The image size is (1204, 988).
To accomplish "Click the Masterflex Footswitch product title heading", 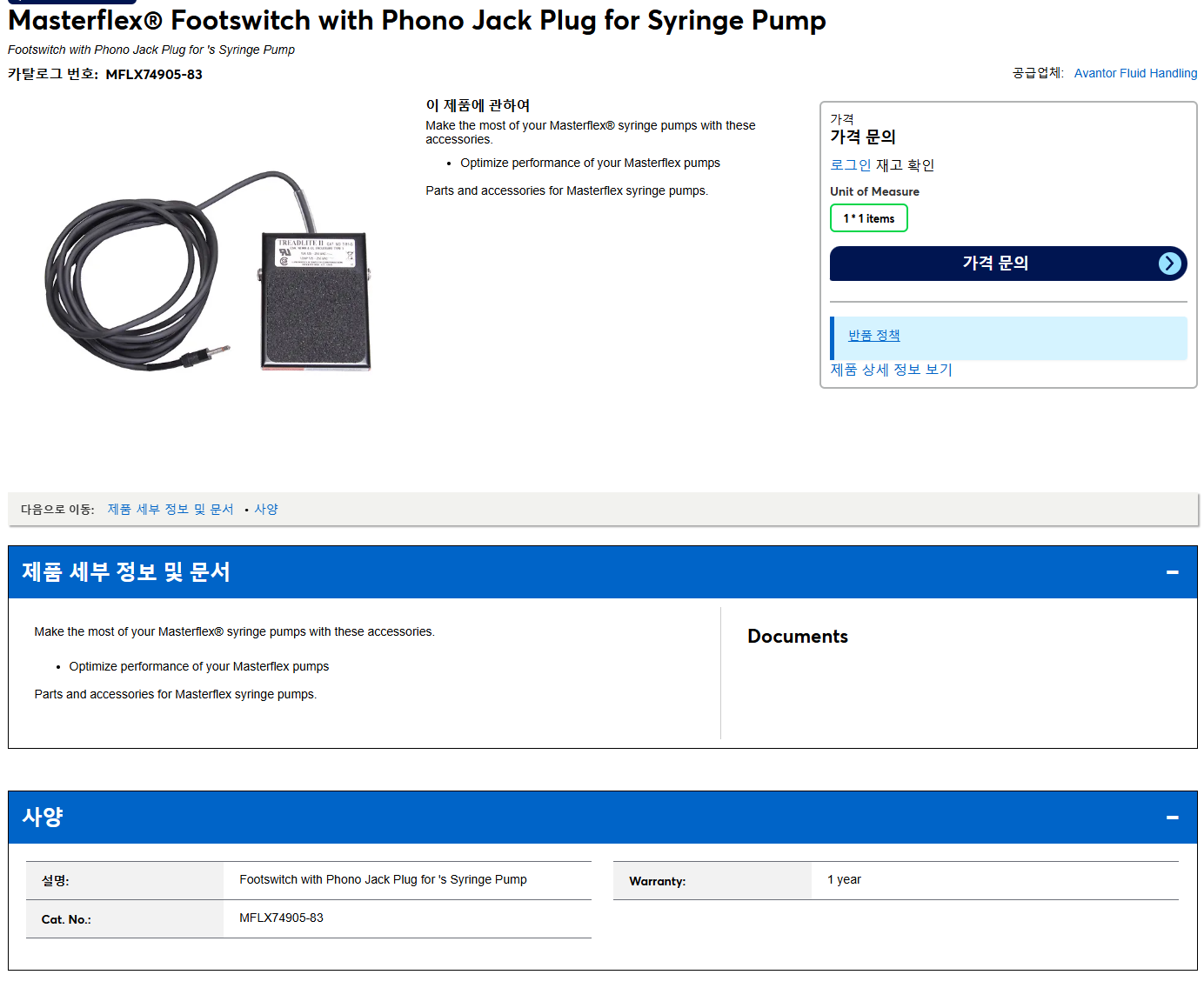I will point(417,20).
